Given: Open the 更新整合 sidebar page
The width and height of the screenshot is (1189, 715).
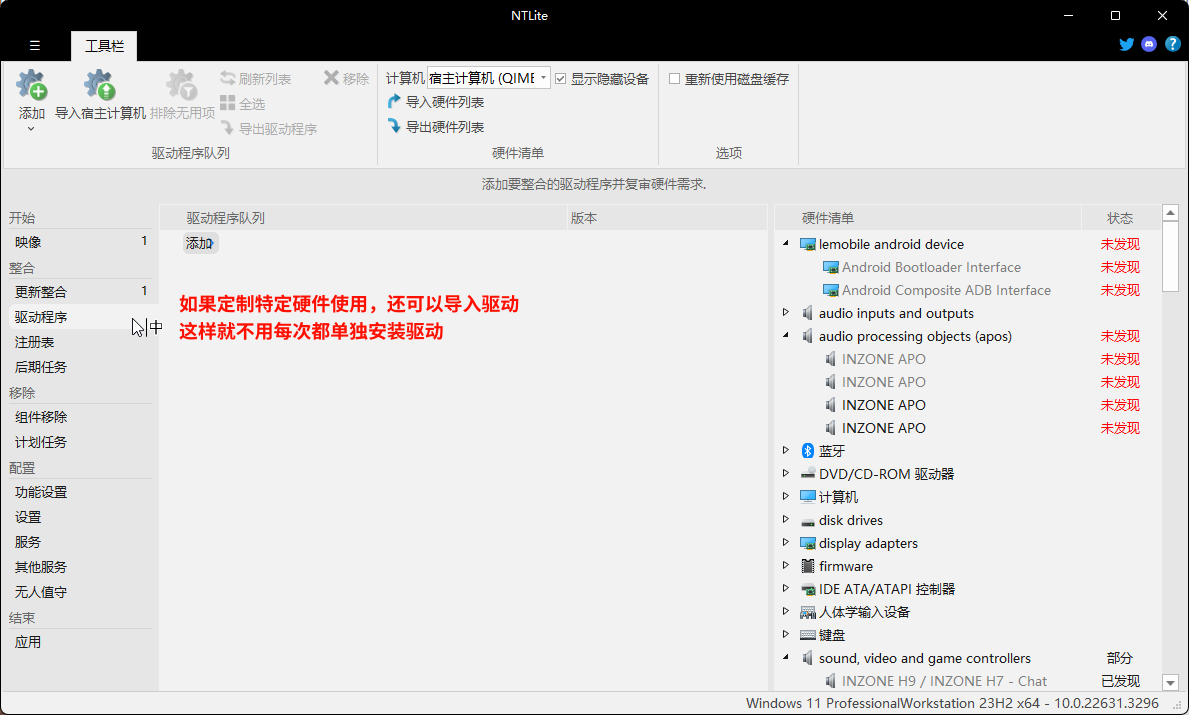Looking at the screenshot, I should [x=80, y=292].
